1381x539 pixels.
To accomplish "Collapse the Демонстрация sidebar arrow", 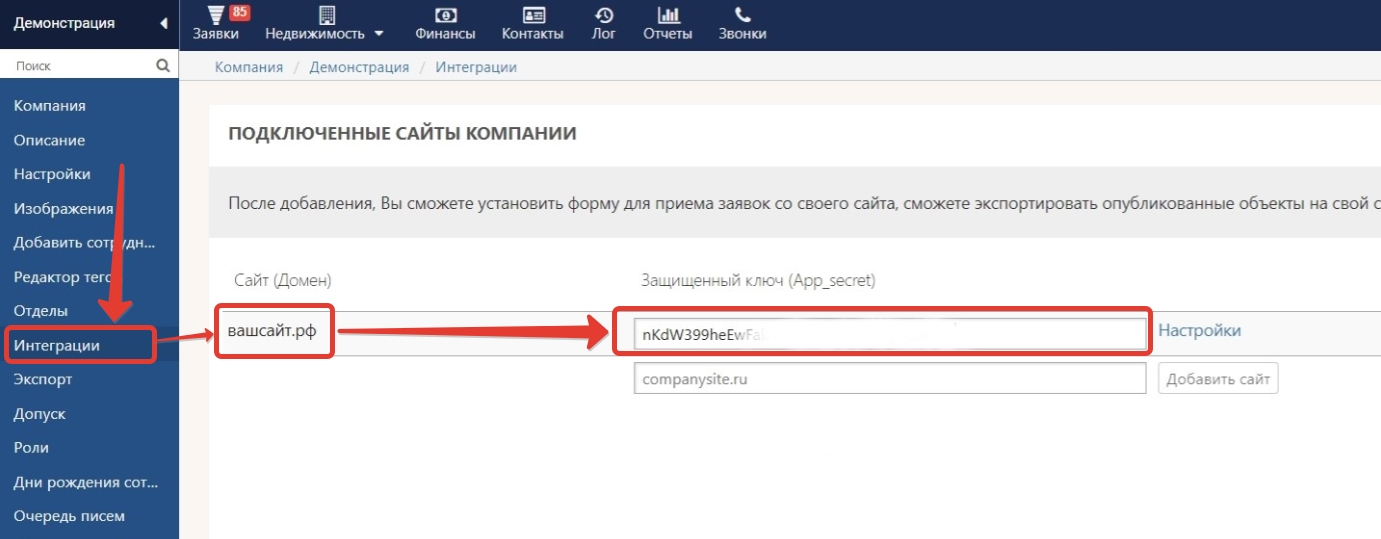I will (163, 23).
